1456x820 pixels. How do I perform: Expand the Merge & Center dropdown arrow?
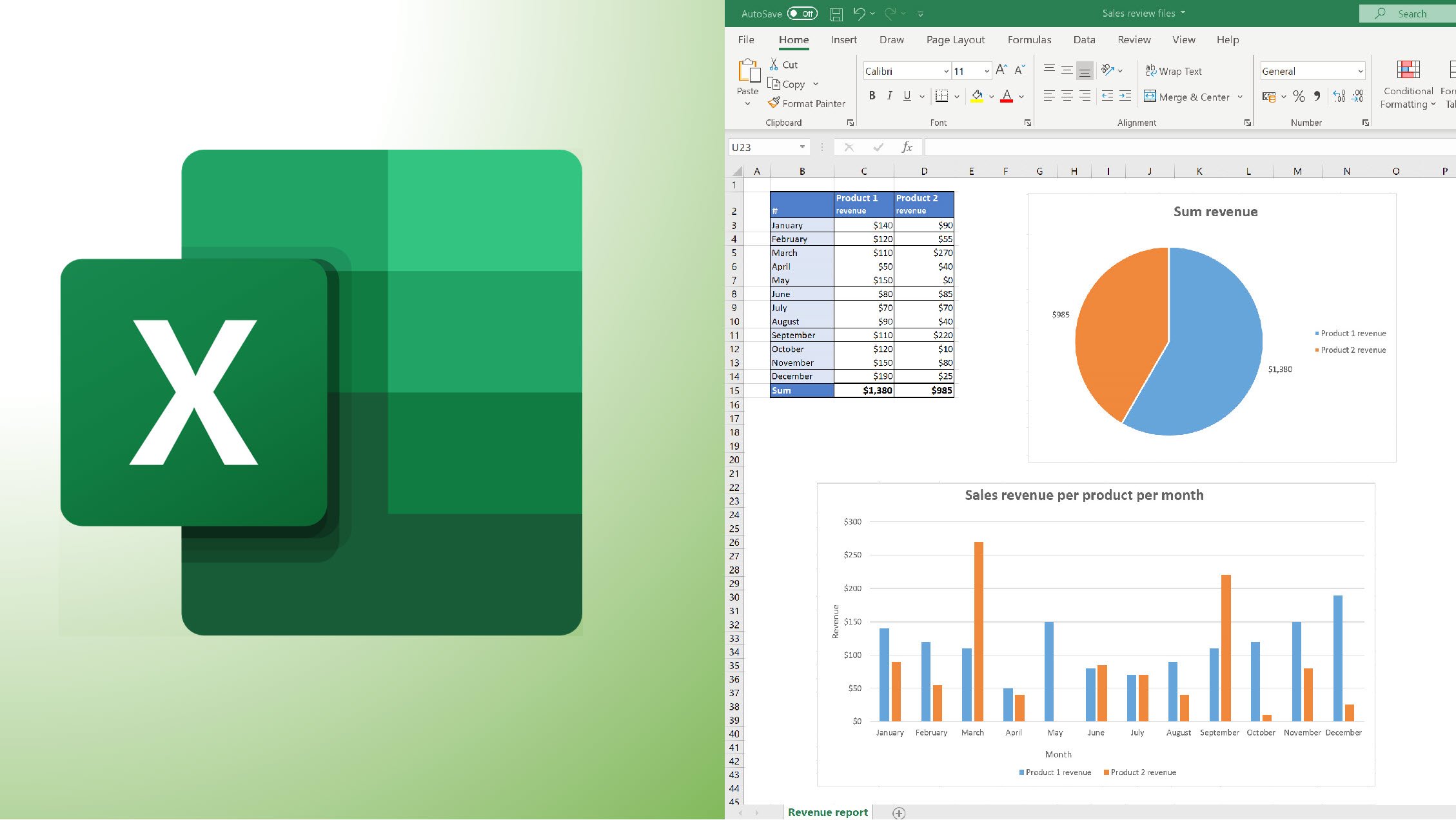pos(1240,97)
